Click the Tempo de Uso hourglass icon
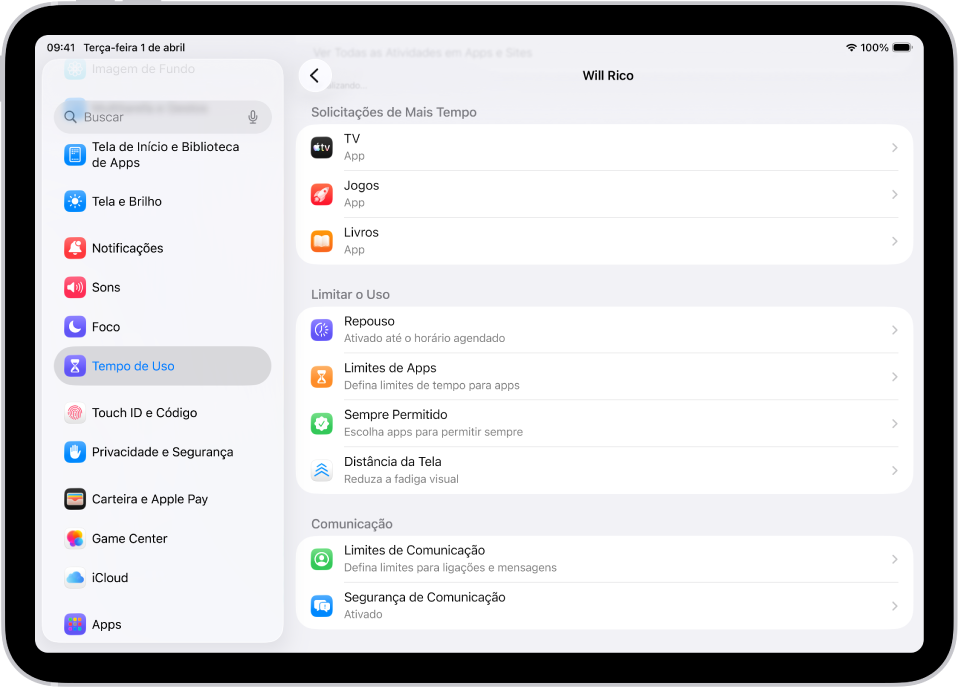 (75, 366)
